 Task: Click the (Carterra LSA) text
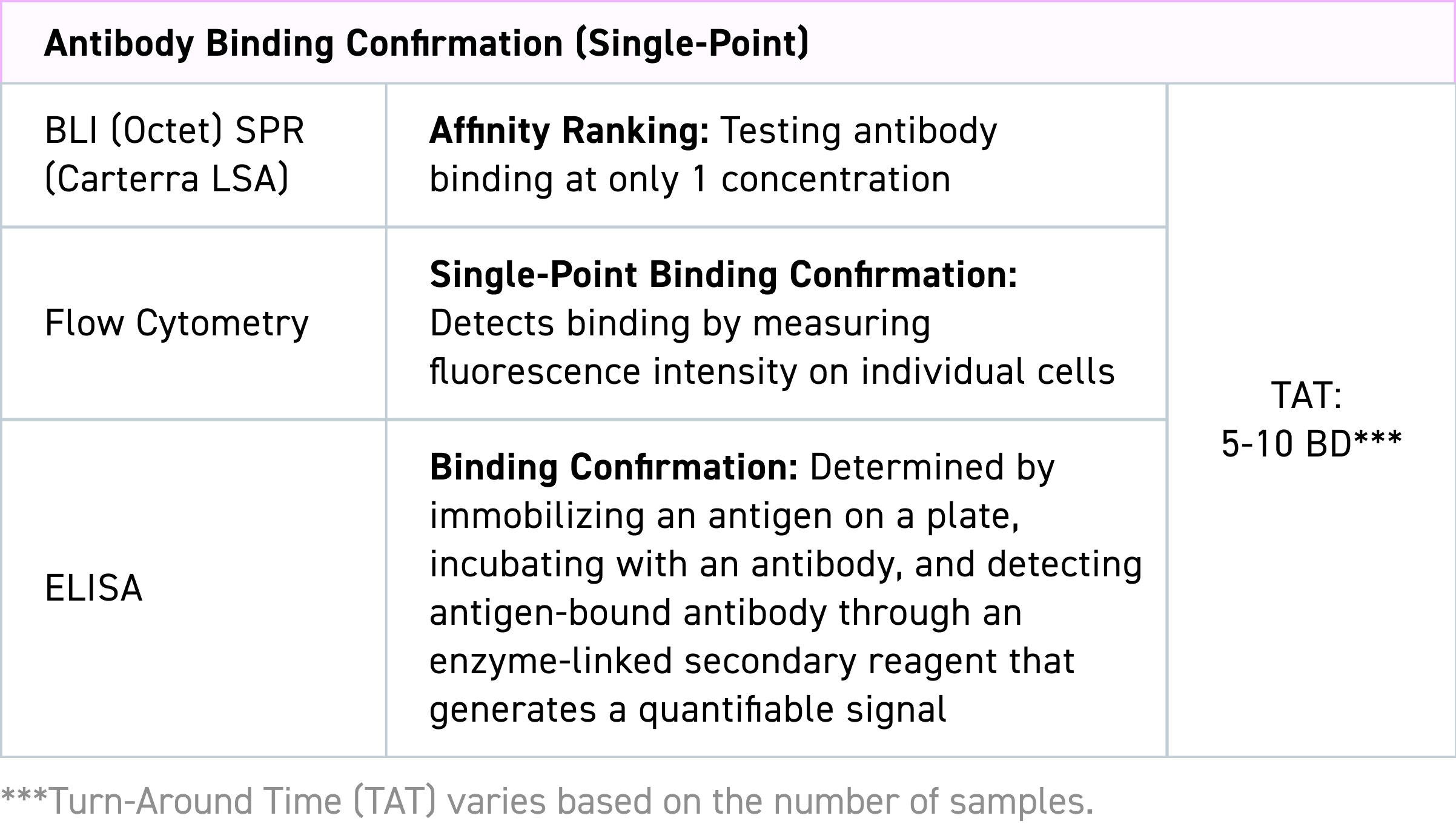[x=167, y=179]
